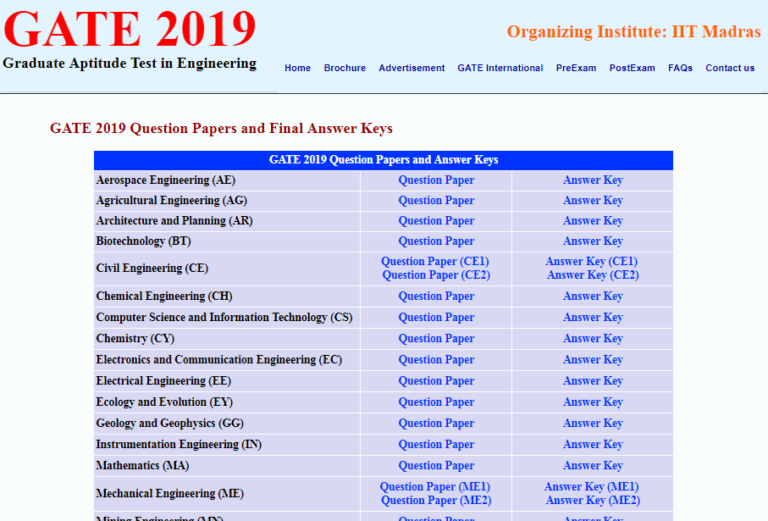Open Electronics and Communication (EC) Answer Key

[593, 360]
